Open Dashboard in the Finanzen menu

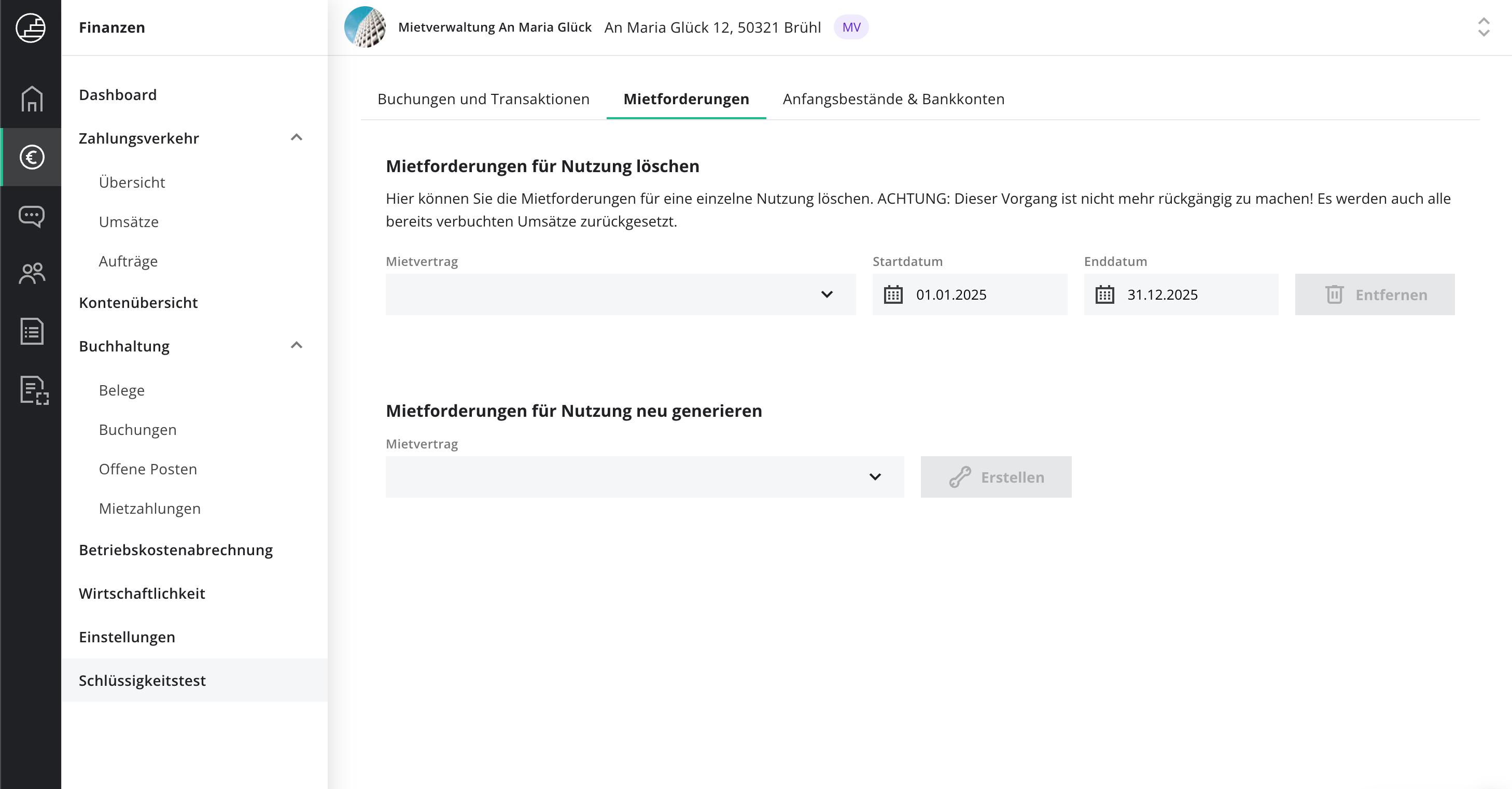coord(117,95)
